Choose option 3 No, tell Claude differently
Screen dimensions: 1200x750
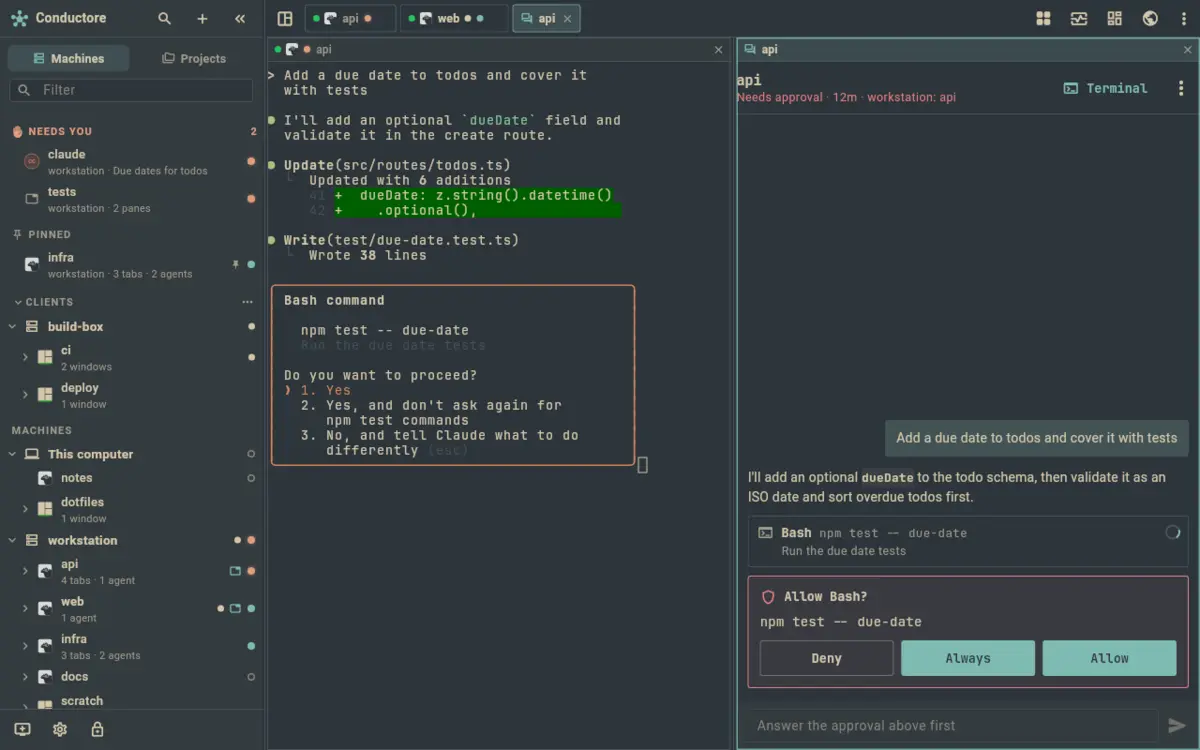440,443
